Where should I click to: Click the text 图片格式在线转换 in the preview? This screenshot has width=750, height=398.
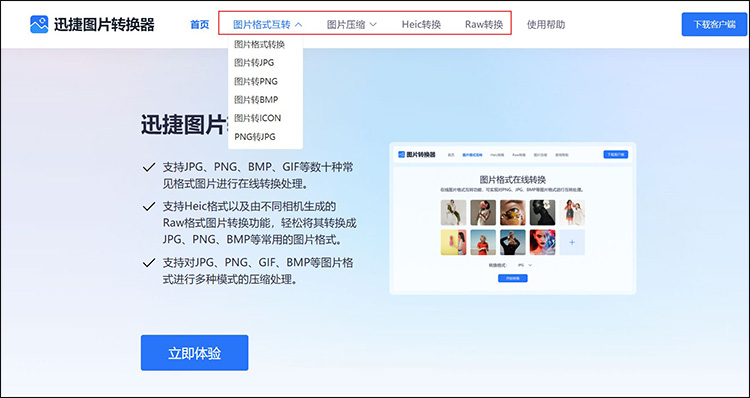(x=513, y=180)
